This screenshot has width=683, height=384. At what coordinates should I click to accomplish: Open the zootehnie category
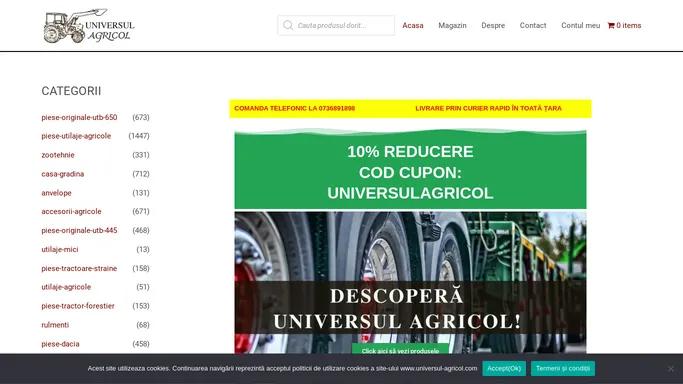pyautogui.click(x=58, y=155)
